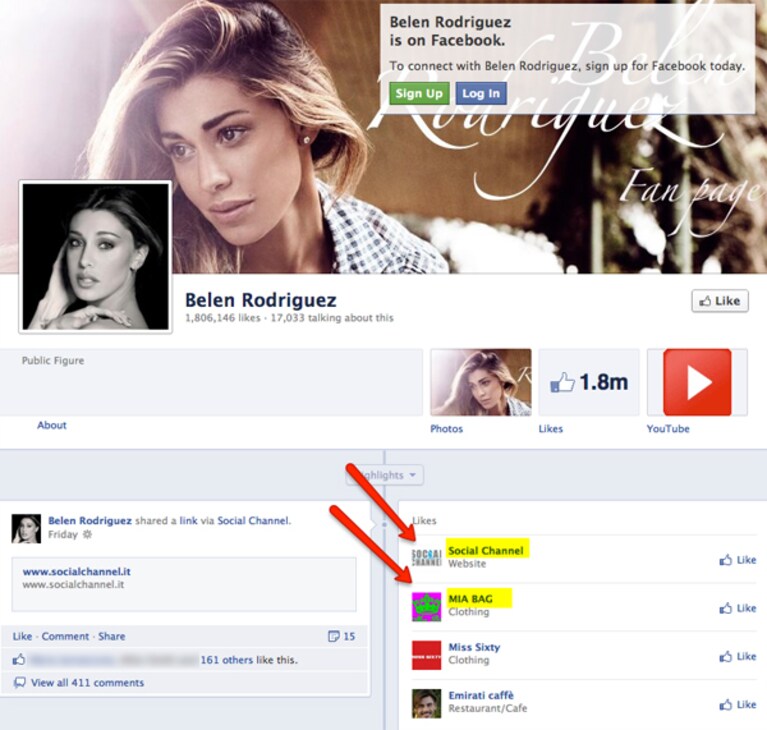Open the Social Channel page name

(486, 550)
